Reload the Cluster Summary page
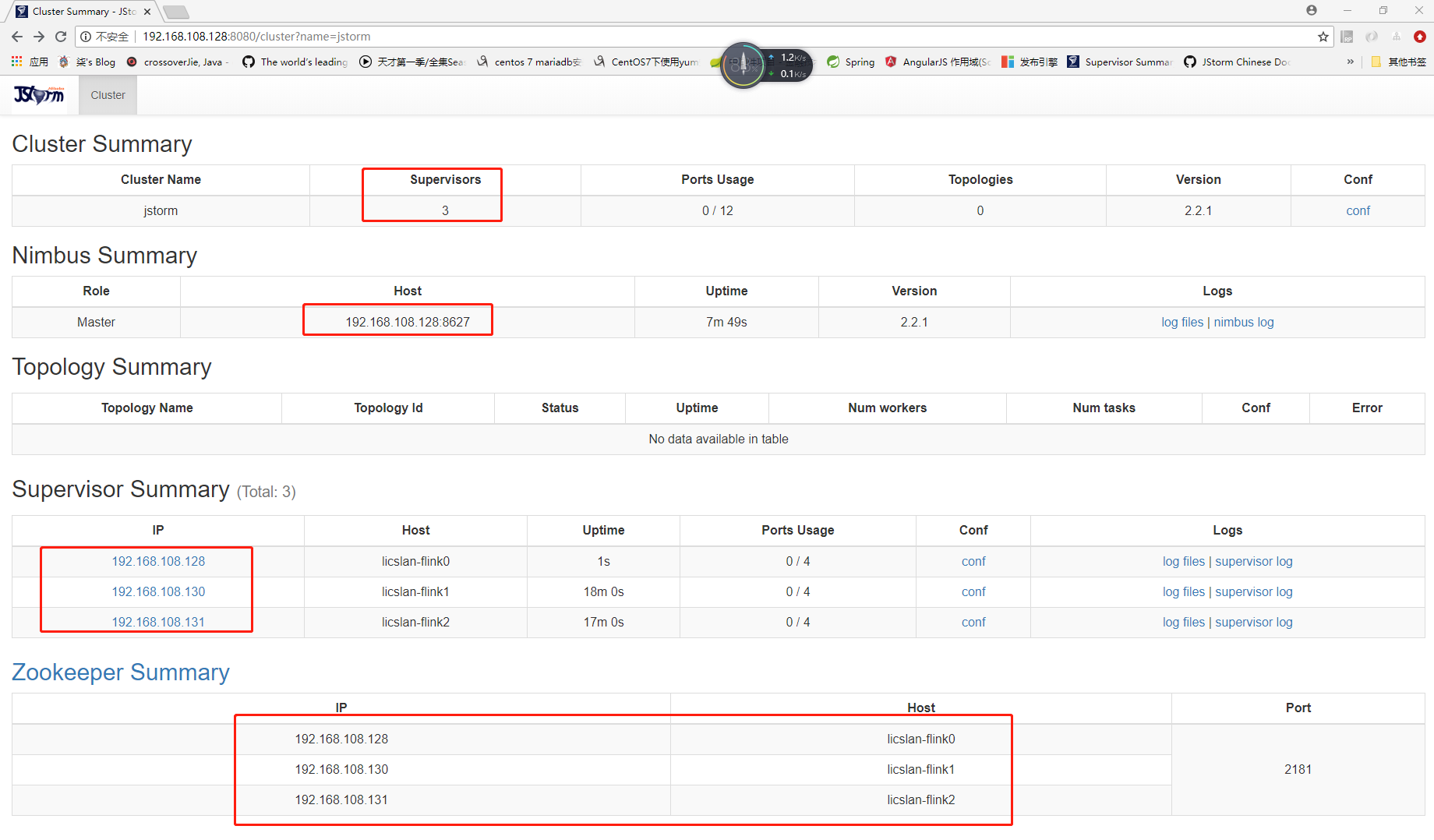Screen dimensions: 1434x840 [x=61, y=37]
